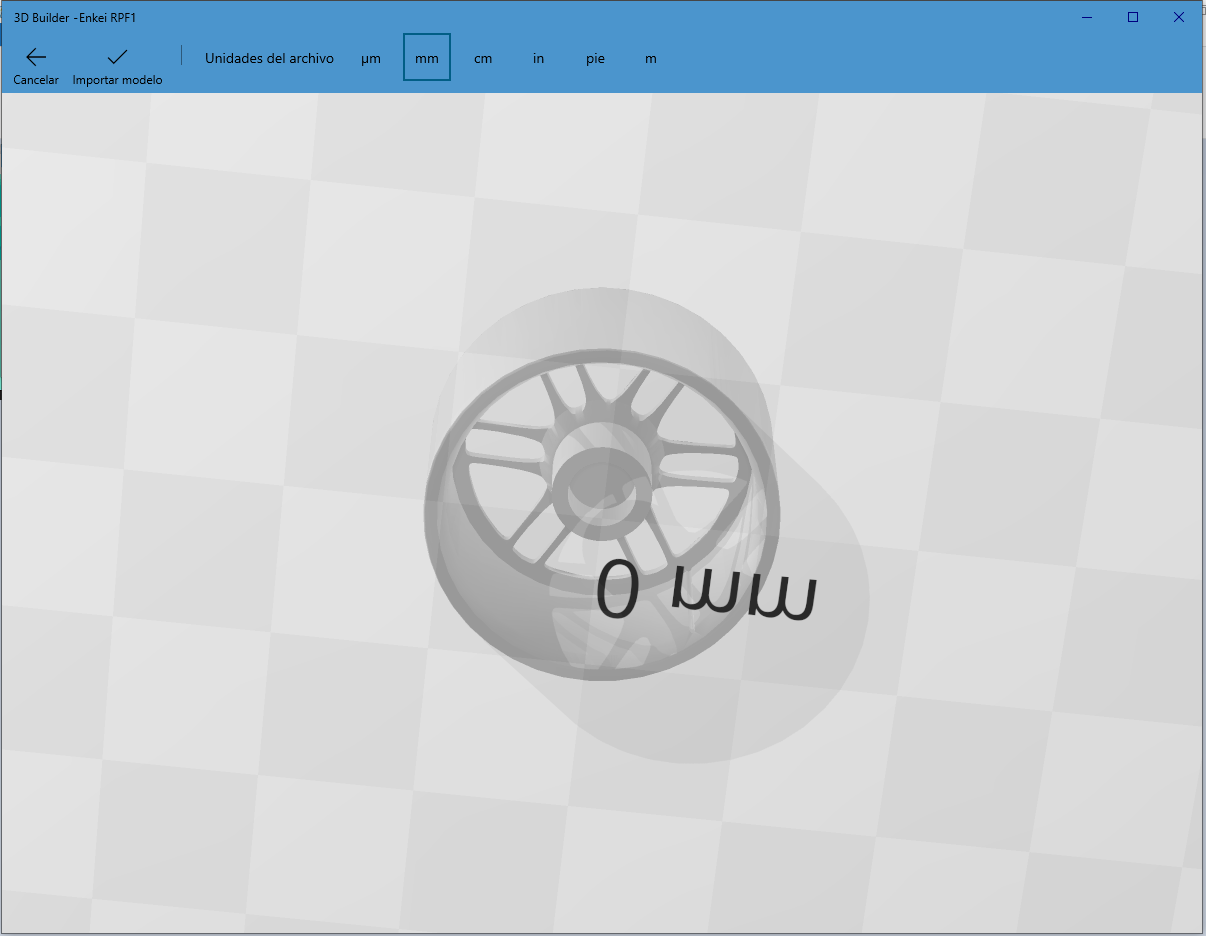Pick the pie unit option

[595, 58]
